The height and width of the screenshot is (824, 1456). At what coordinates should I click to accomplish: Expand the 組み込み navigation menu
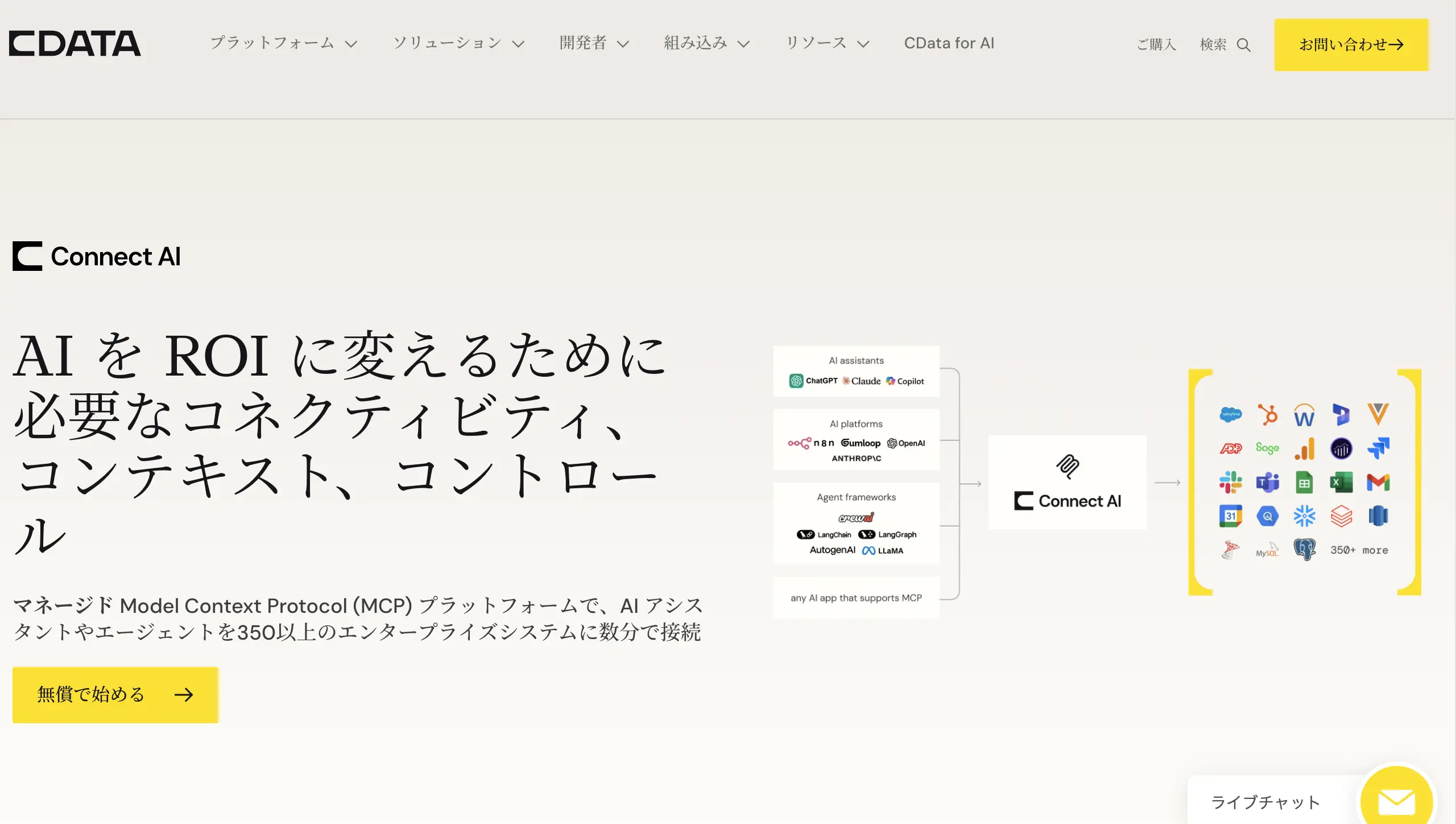point(707,43)
